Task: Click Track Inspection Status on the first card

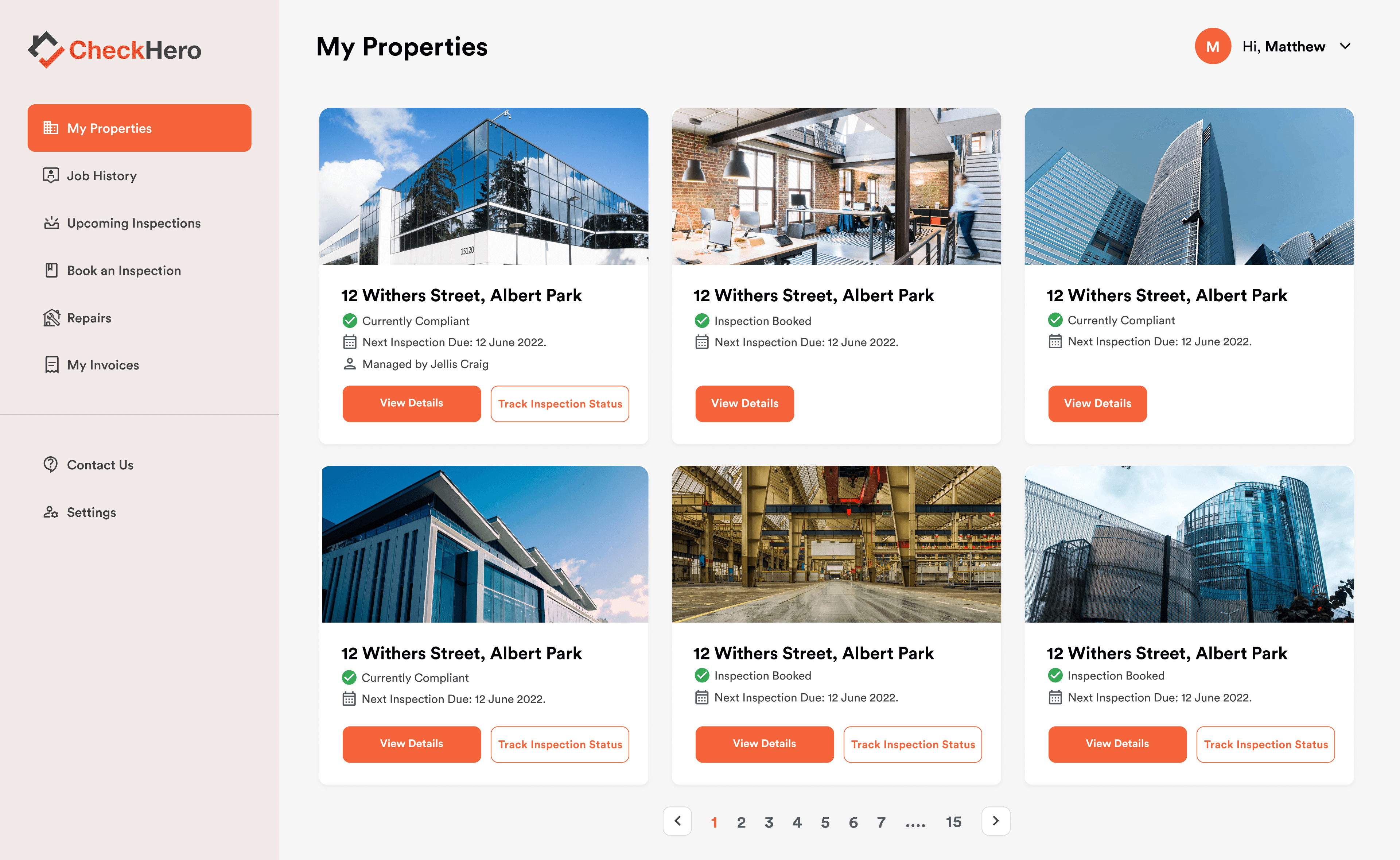Action: tap(559, 403)
